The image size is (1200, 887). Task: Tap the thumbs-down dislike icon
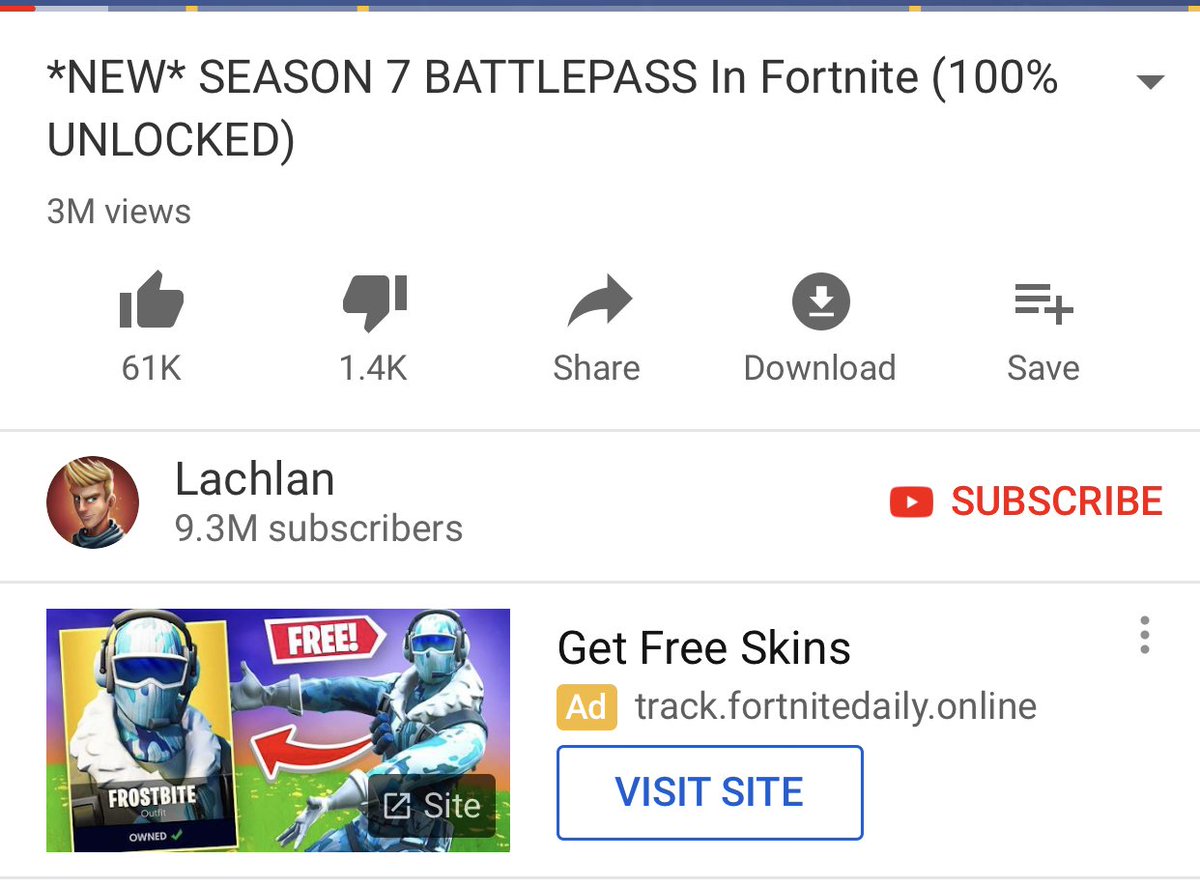coord(374,302)
